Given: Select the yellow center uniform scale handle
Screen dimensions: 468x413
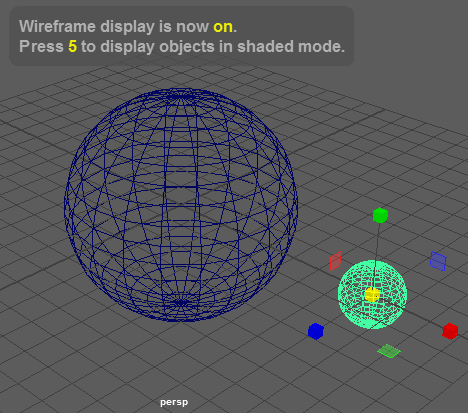Looking at the screenshot, I should [x=372, y=295].
